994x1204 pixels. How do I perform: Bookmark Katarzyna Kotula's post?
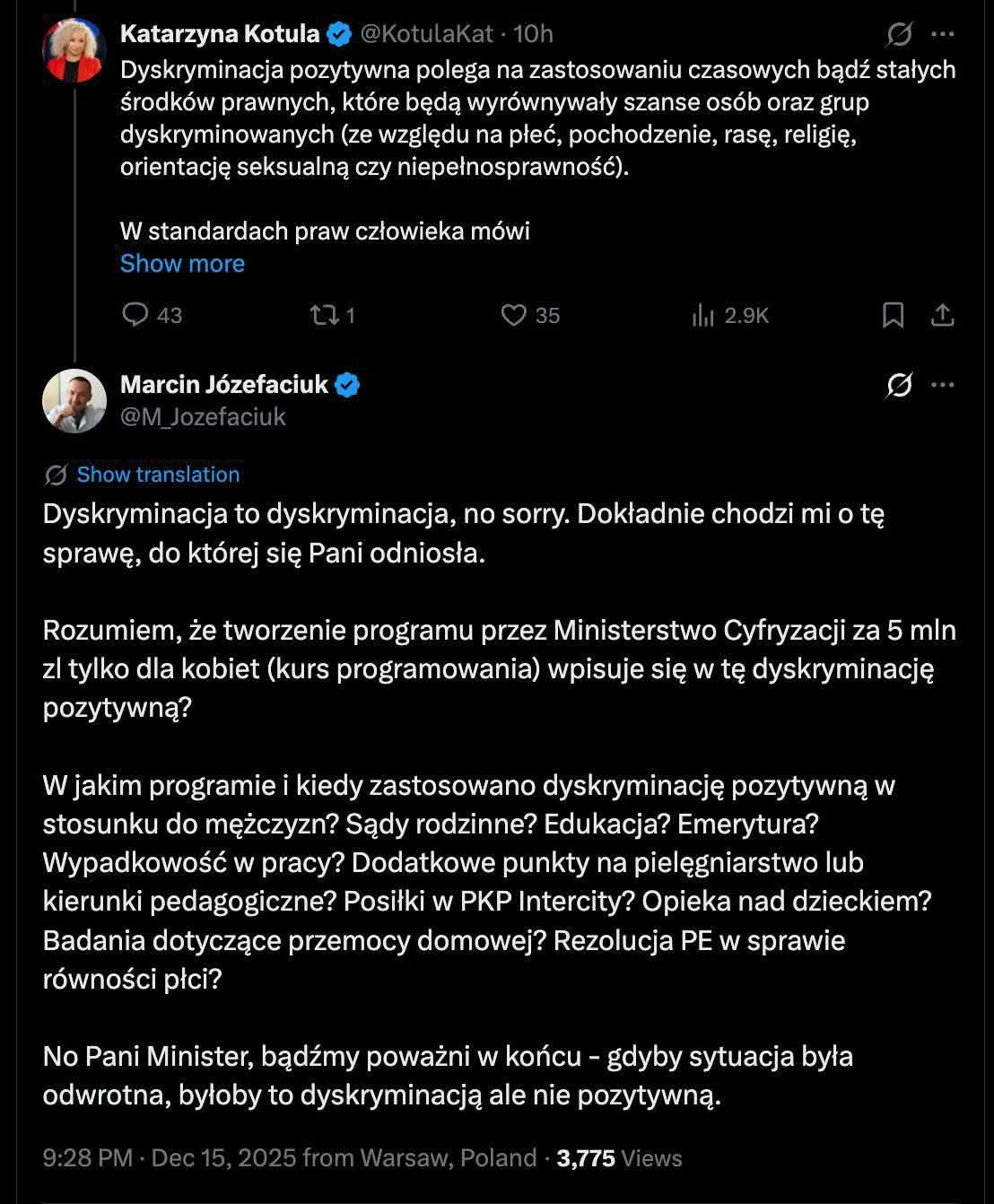(893, 315)
